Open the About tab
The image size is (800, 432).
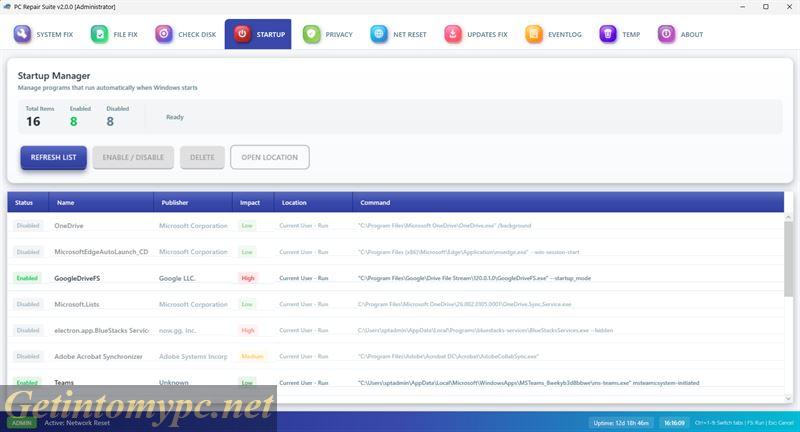click(680, 34)
